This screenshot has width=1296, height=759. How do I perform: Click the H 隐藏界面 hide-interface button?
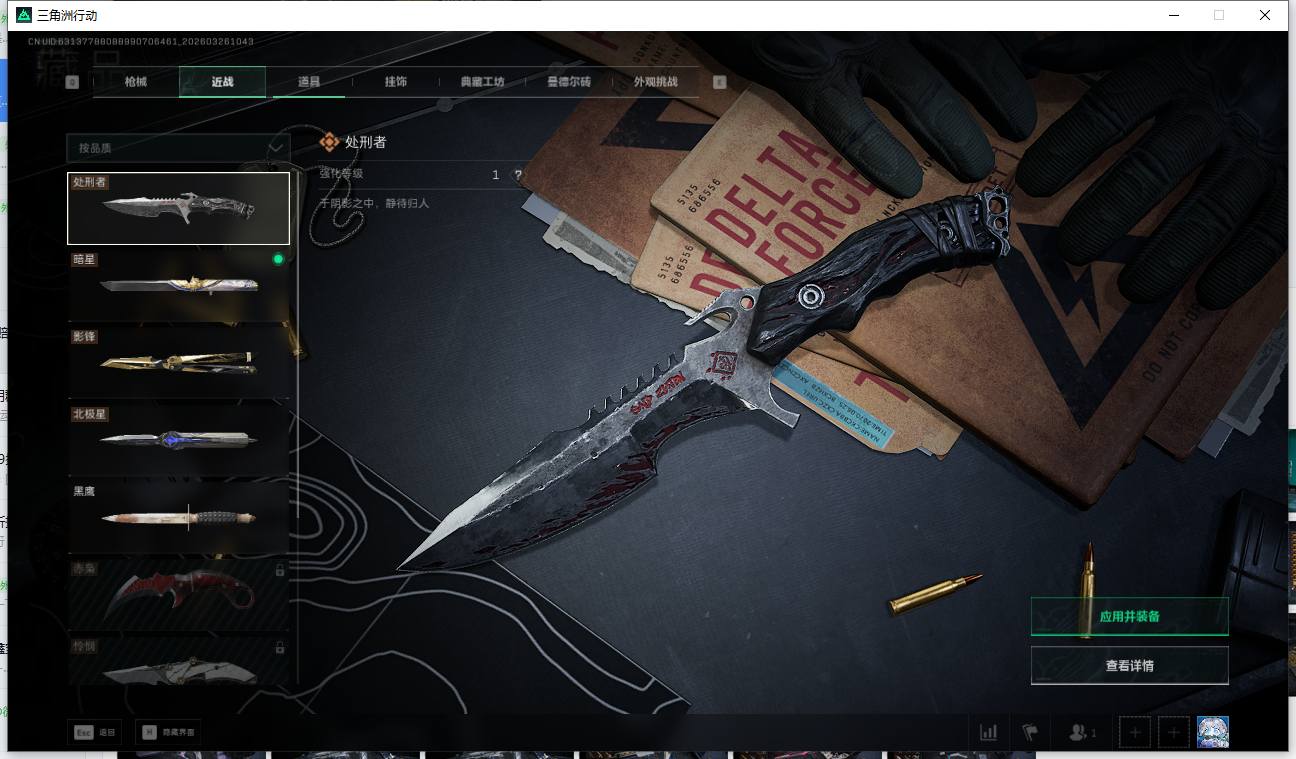pos(168,732)
